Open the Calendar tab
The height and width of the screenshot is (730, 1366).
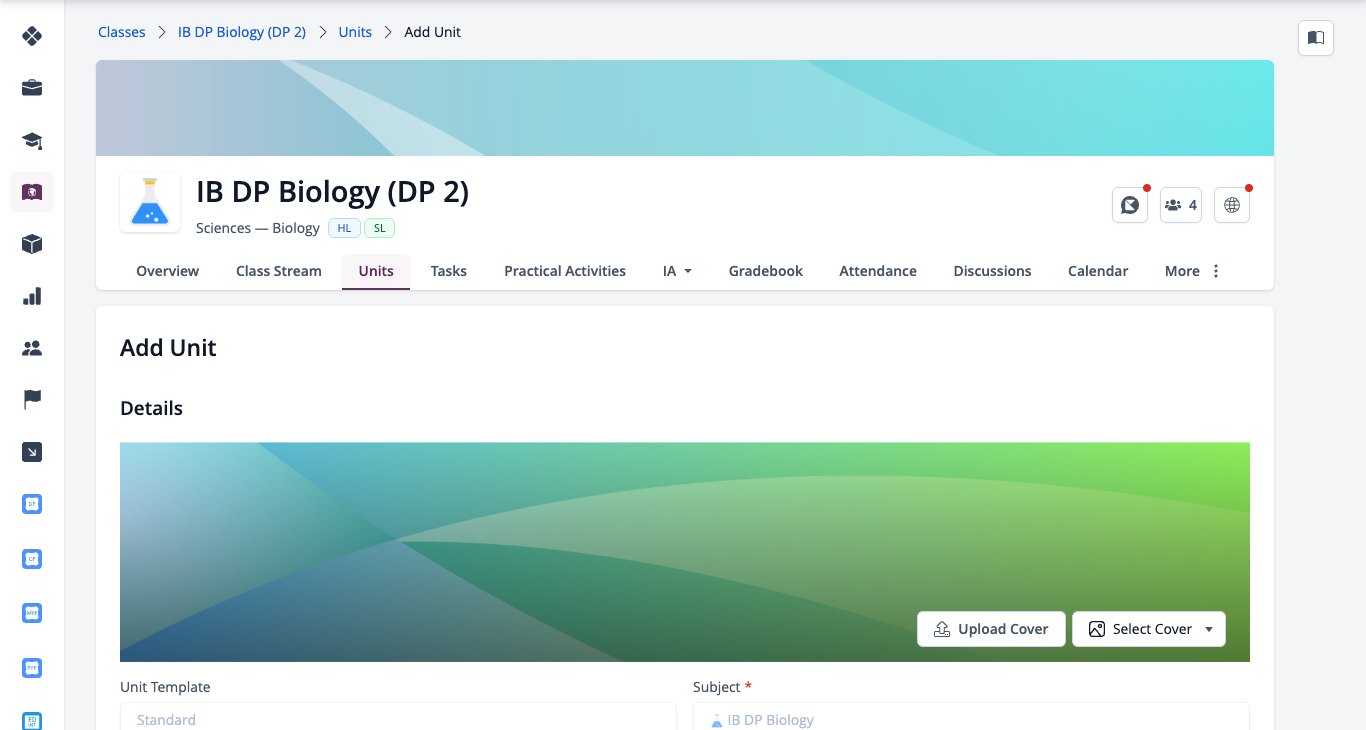[x=1098, y=271]
